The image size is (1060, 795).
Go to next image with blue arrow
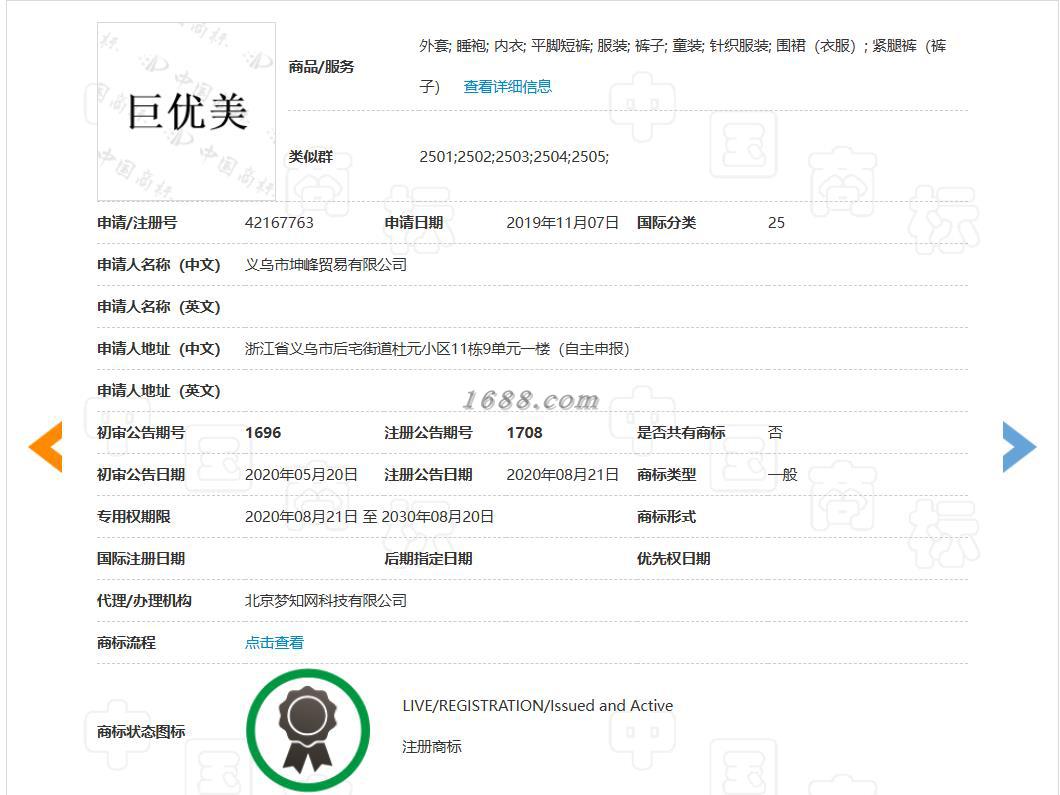click(1019, 446)
